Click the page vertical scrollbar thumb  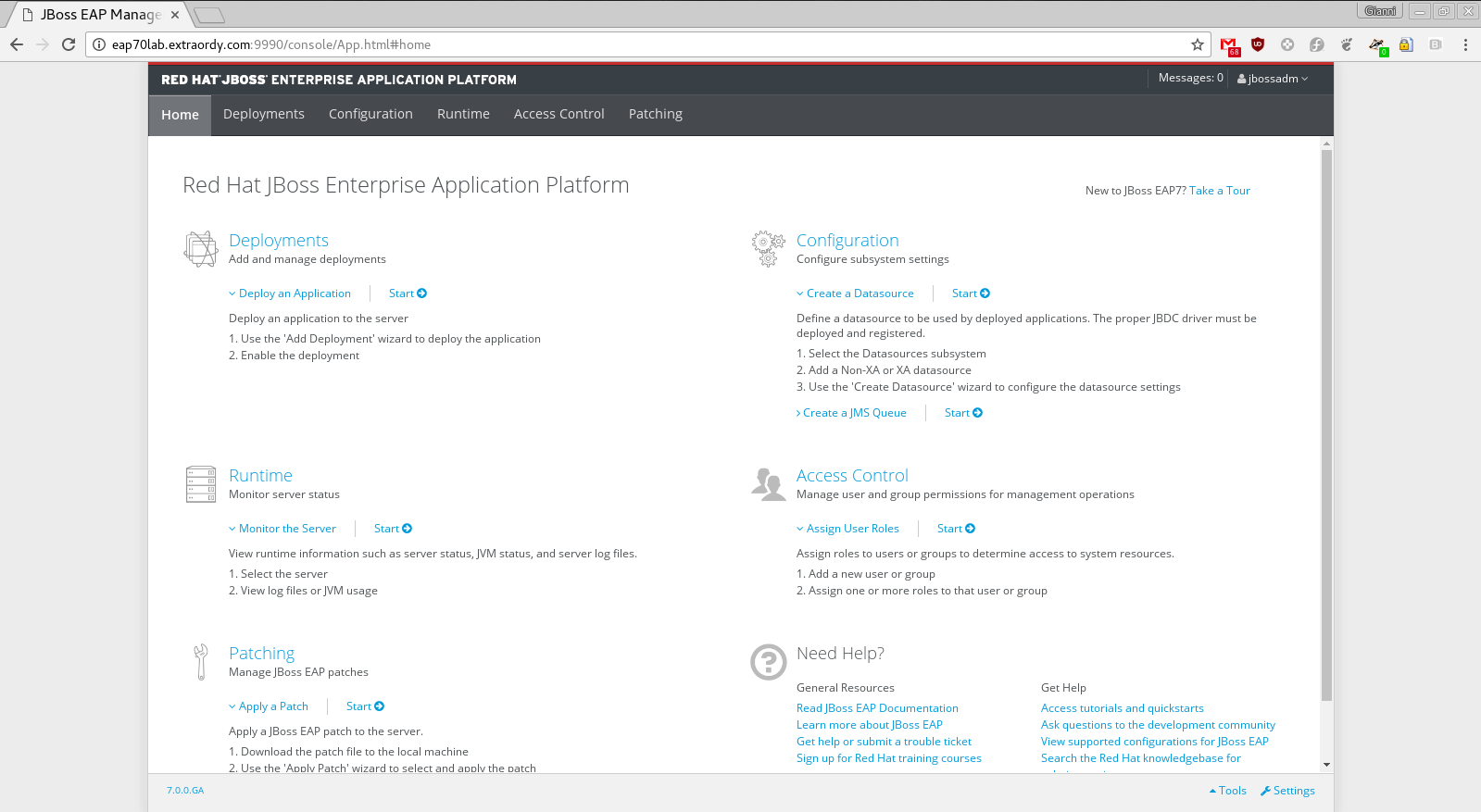pos(1326,424)
